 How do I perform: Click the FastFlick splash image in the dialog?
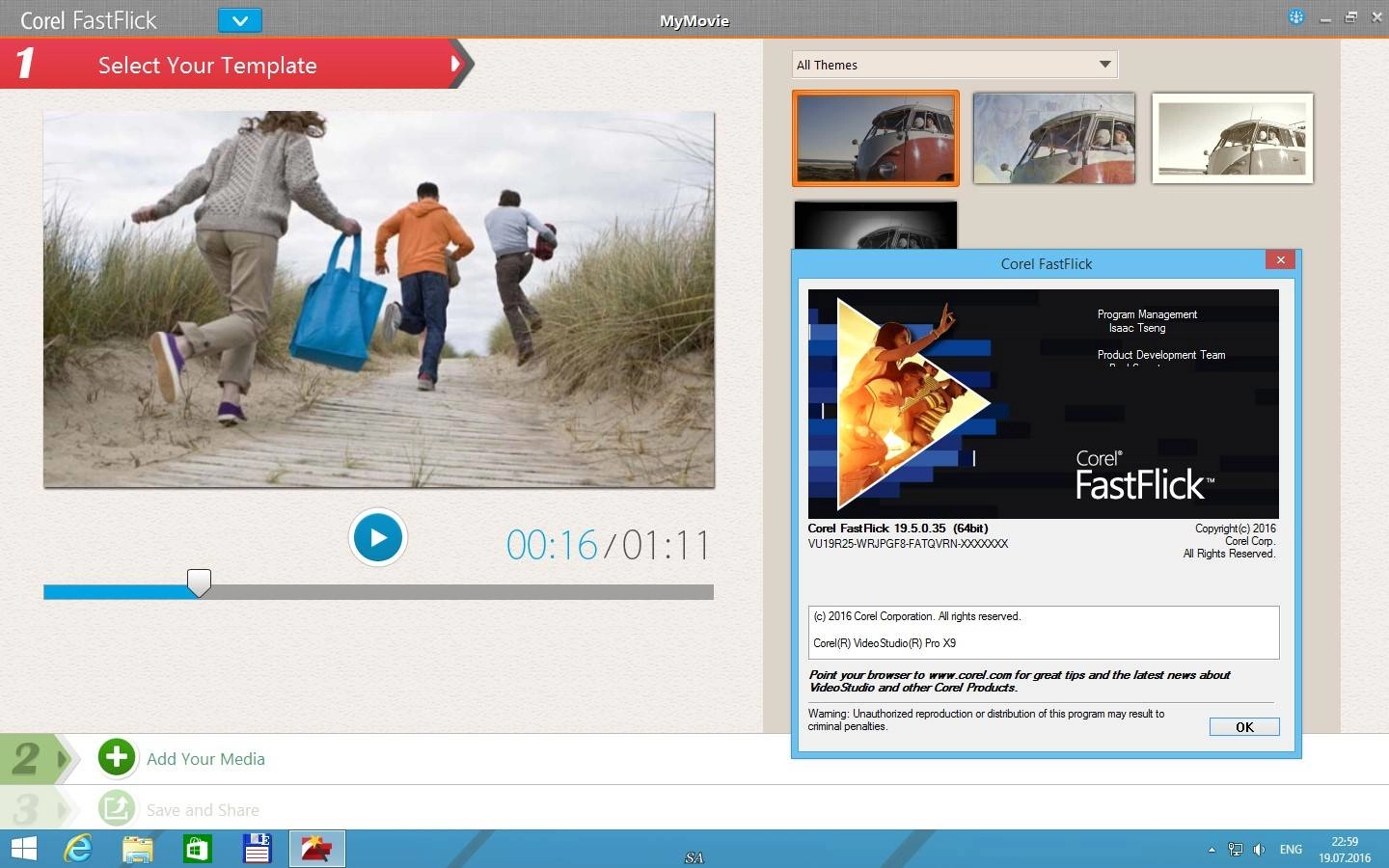(1043, 403)
